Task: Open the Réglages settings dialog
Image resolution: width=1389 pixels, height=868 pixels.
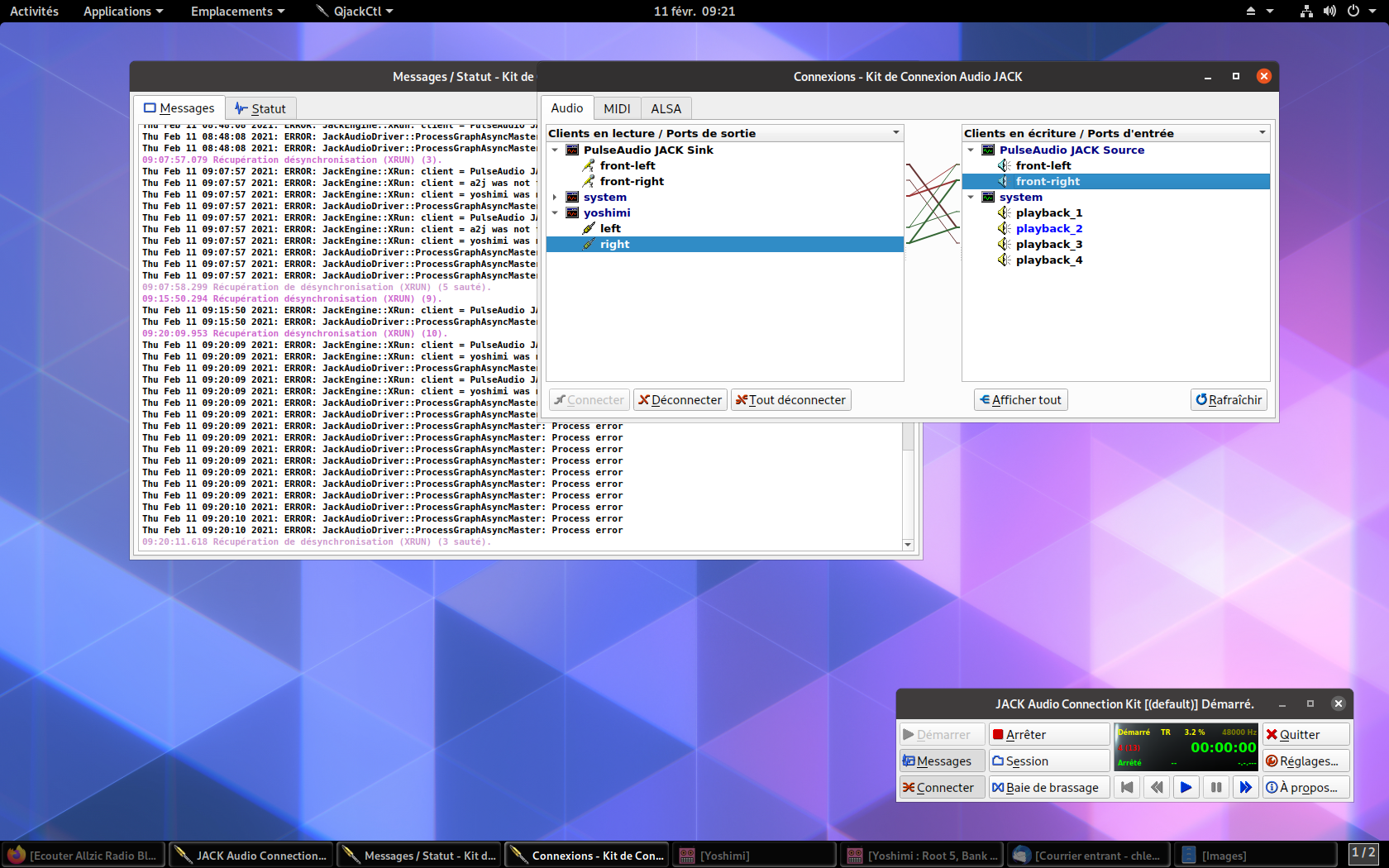Action: coord(1305,761)
